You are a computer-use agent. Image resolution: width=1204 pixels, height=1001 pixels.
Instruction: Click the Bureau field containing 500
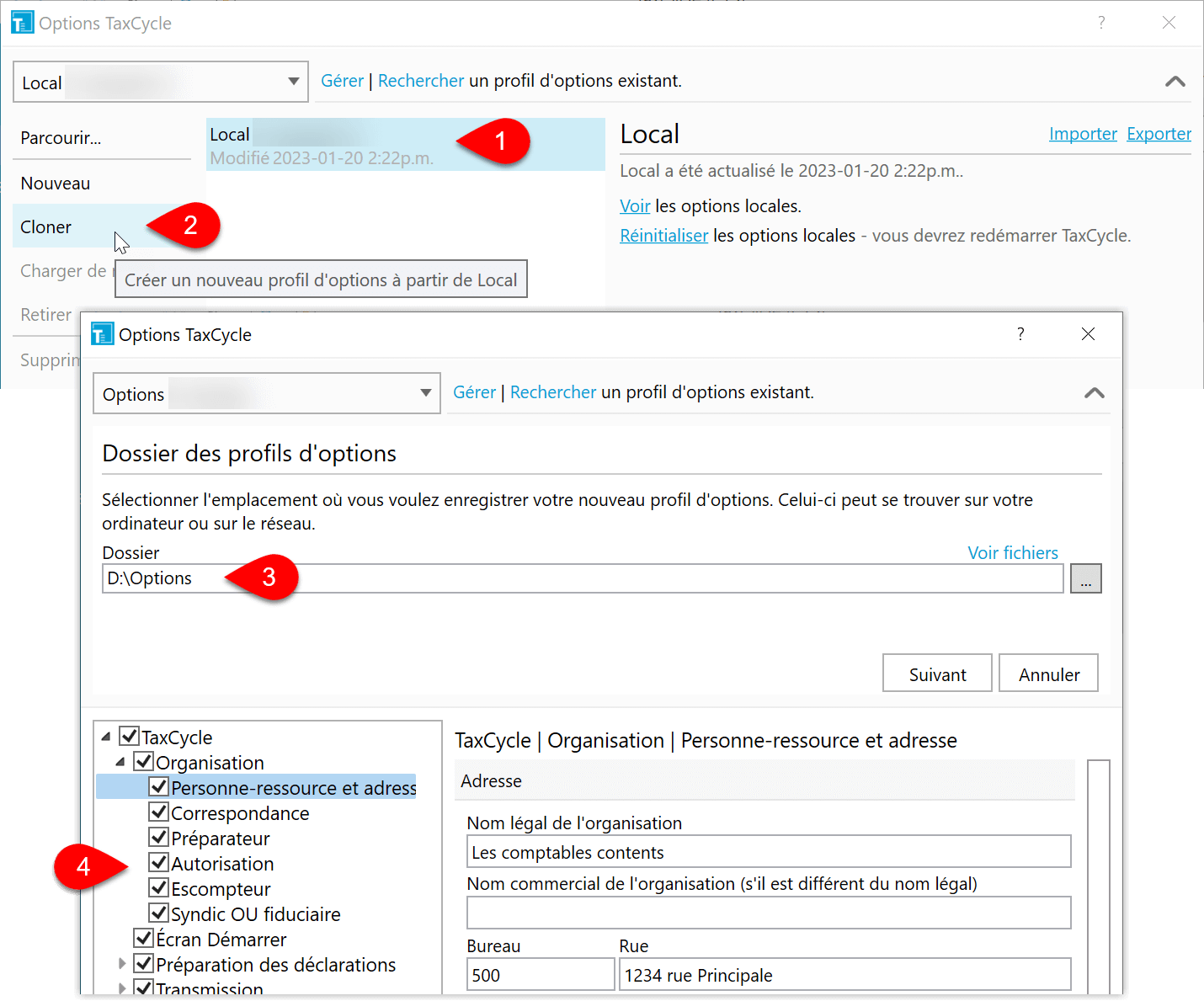(541, 975)
